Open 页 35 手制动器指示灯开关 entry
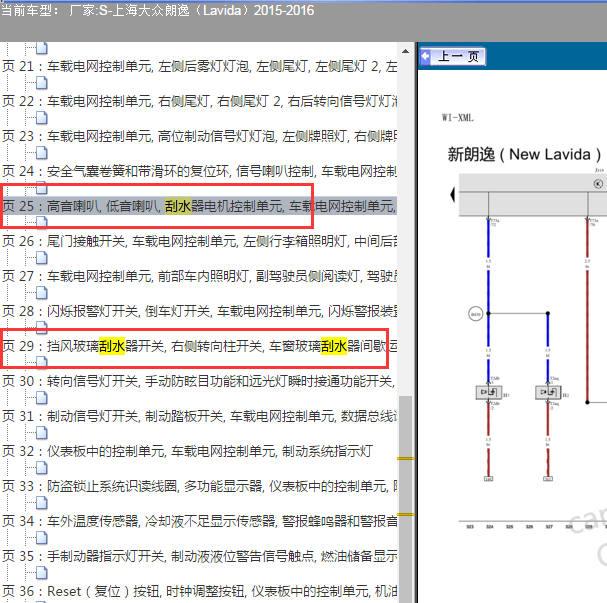The height and width of the screenshot is (603, 607). point(199,556)
